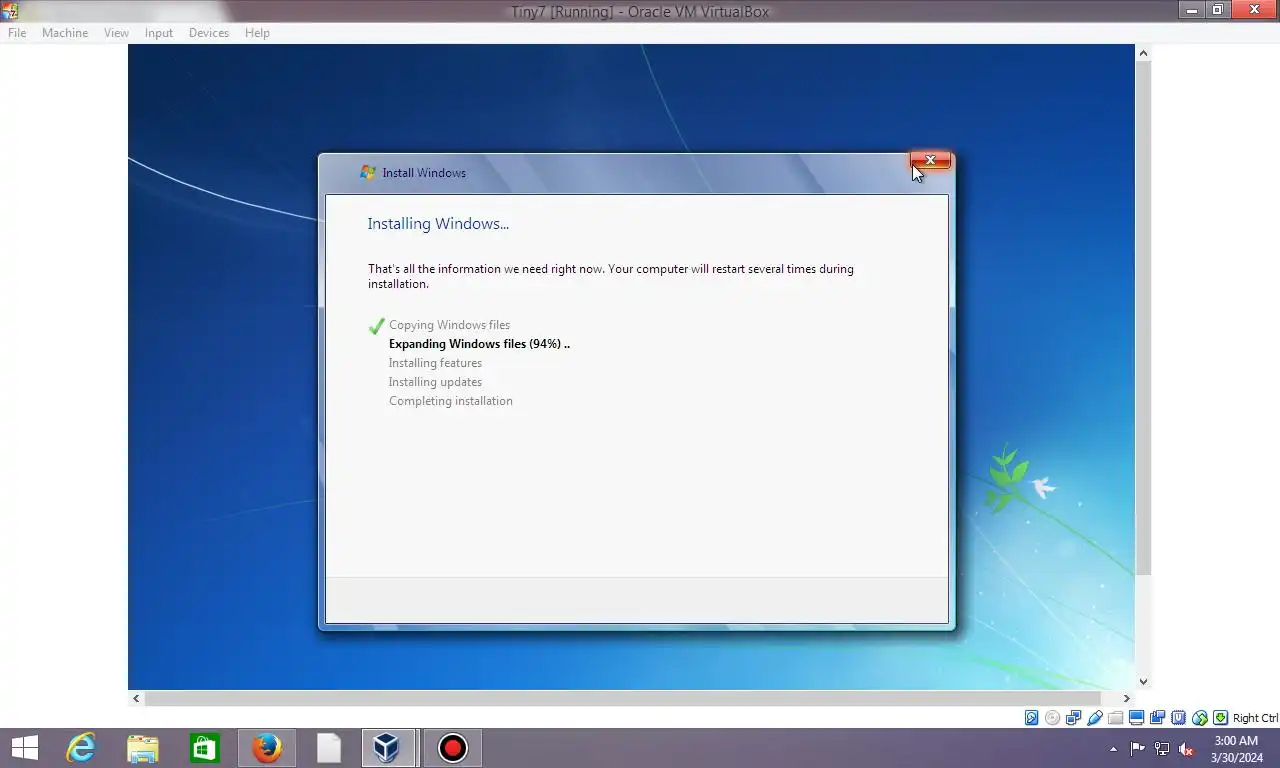
Task: Click the green checkmark beside Copying Windows files
Action: point(377,326)
